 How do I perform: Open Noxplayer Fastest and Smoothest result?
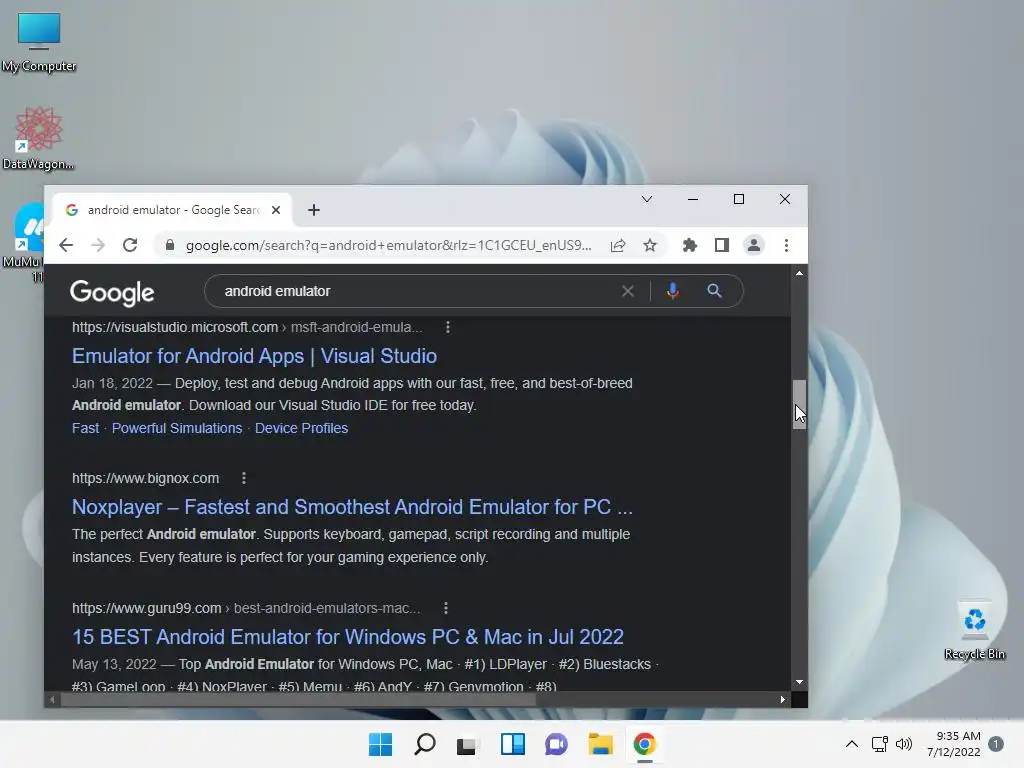click(x=352, y=507)
